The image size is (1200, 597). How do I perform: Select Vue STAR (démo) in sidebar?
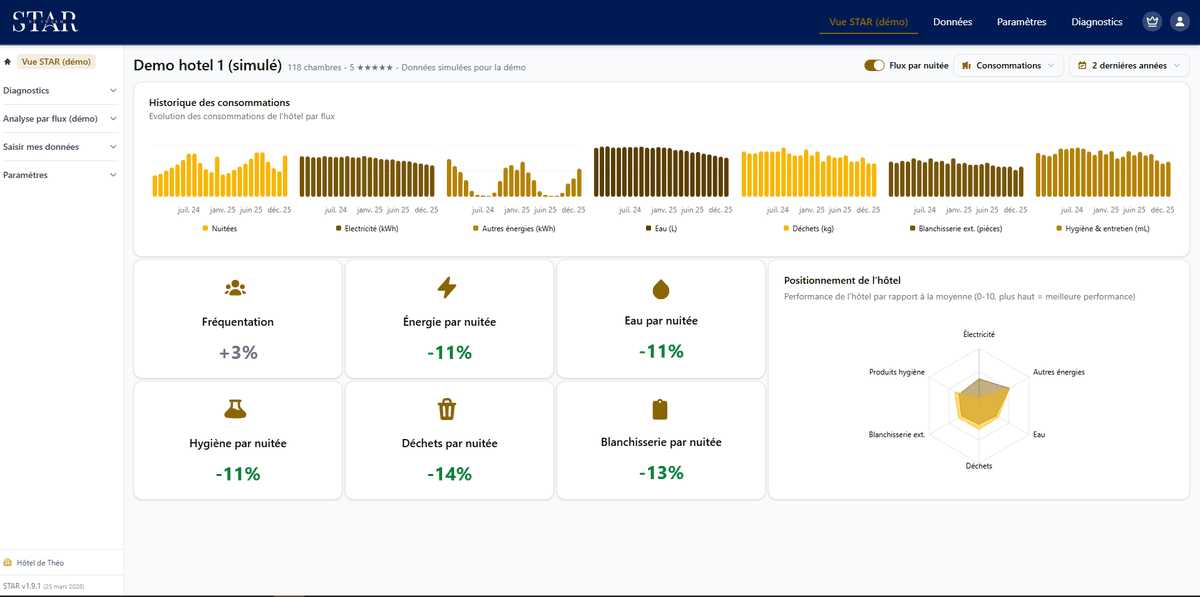(x=56, y=62)
